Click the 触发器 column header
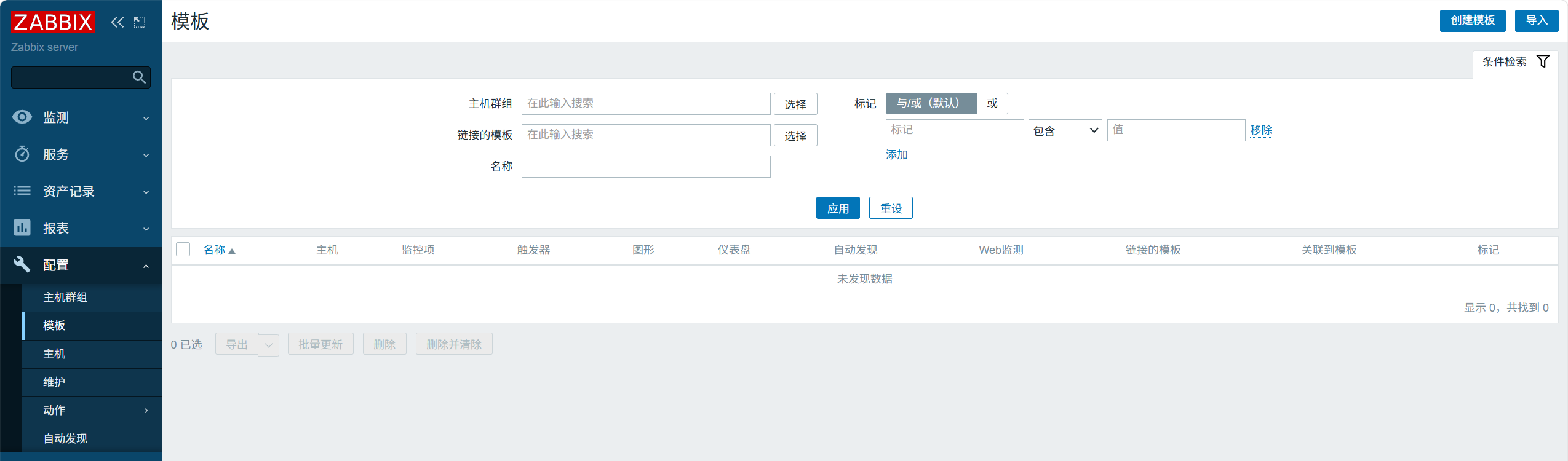 pos(533,250)
